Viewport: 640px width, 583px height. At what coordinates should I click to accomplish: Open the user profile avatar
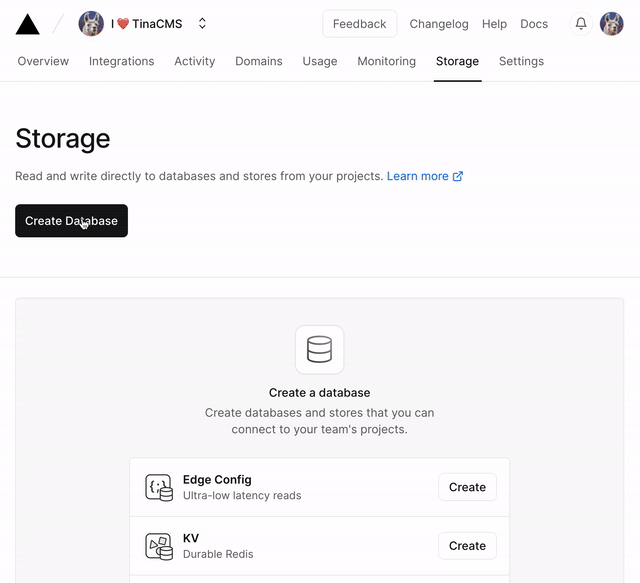click(611, 24)
